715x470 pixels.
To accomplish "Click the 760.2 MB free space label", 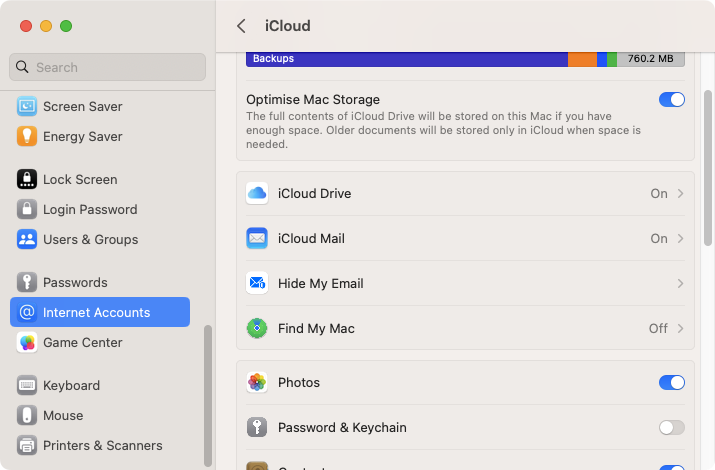I will tap(650, 58).
